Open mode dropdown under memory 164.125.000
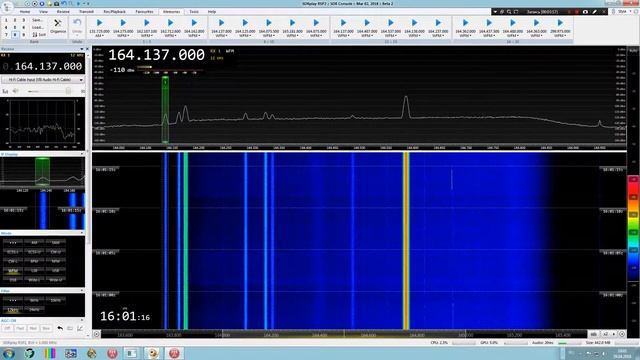Viewport: 640px width, 360px height. click(x=245, y=36)
